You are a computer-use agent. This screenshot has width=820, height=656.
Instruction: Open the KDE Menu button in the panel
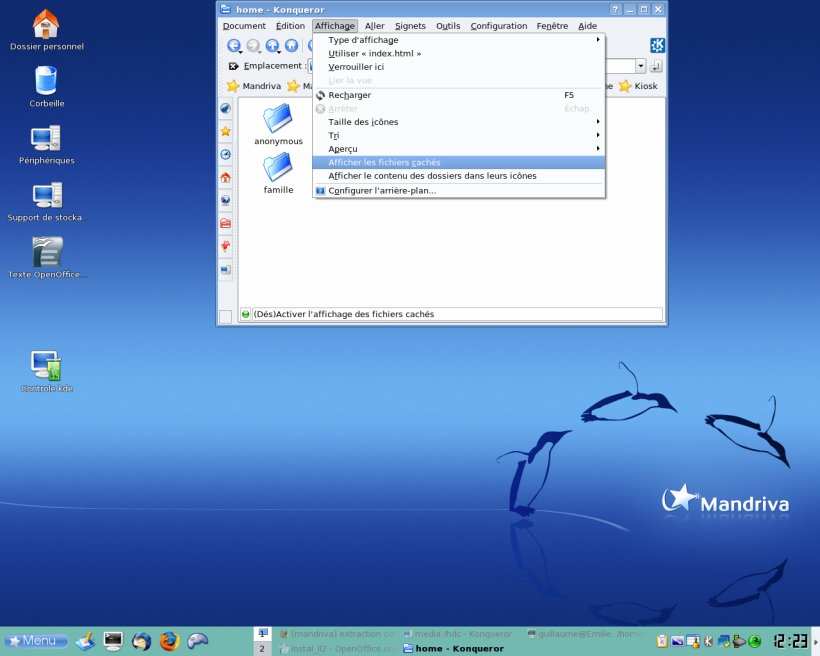tap(36, 641)
